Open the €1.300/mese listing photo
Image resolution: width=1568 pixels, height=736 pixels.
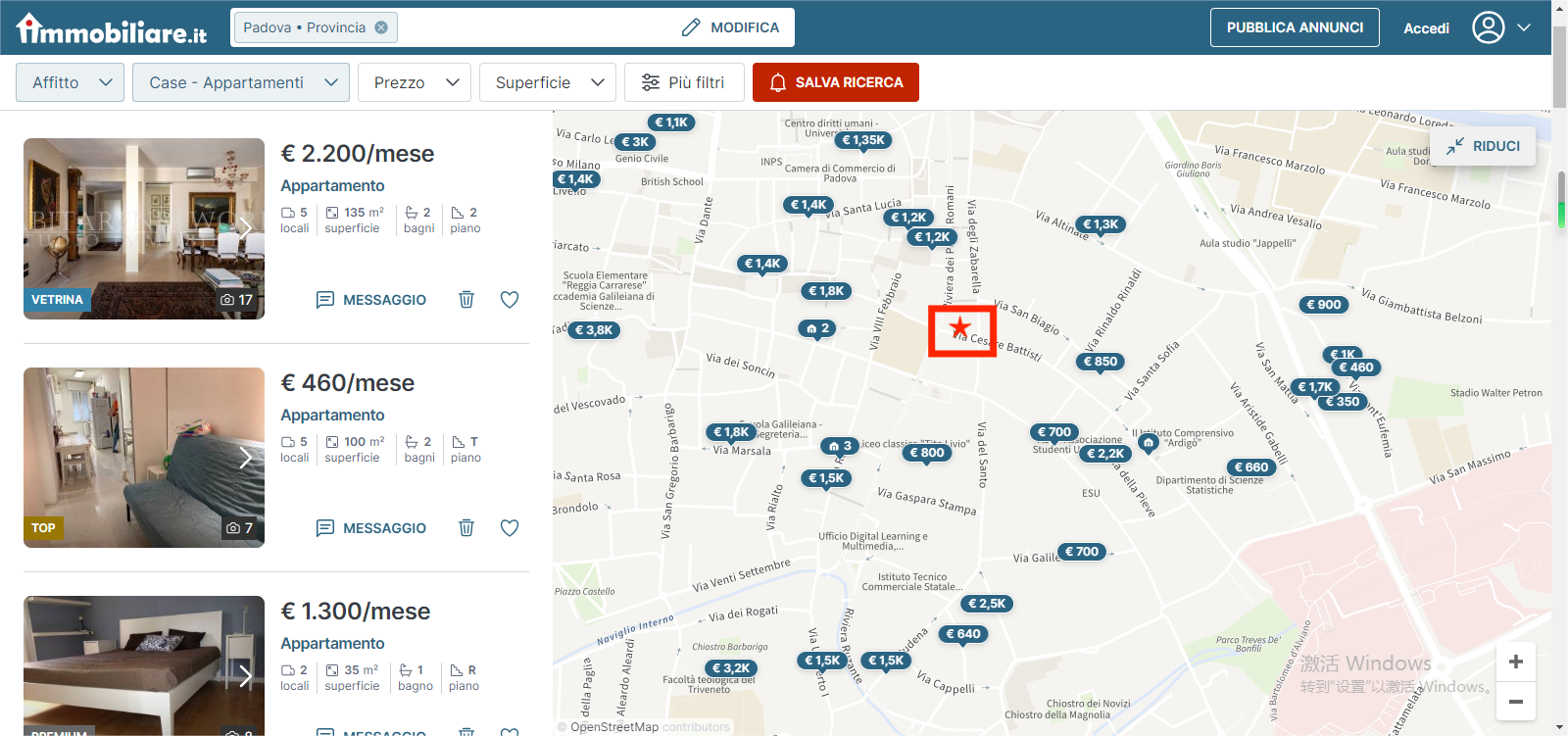pos(144,665)
